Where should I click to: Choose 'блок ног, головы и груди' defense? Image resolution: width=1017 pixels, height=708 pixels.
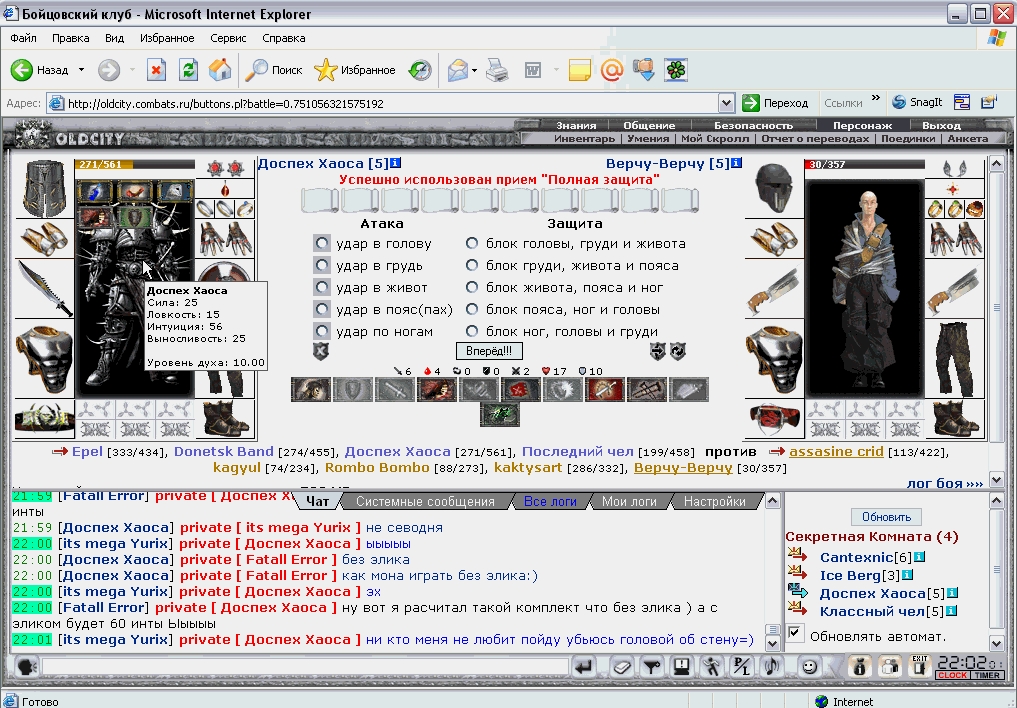(x=472, y=331)
